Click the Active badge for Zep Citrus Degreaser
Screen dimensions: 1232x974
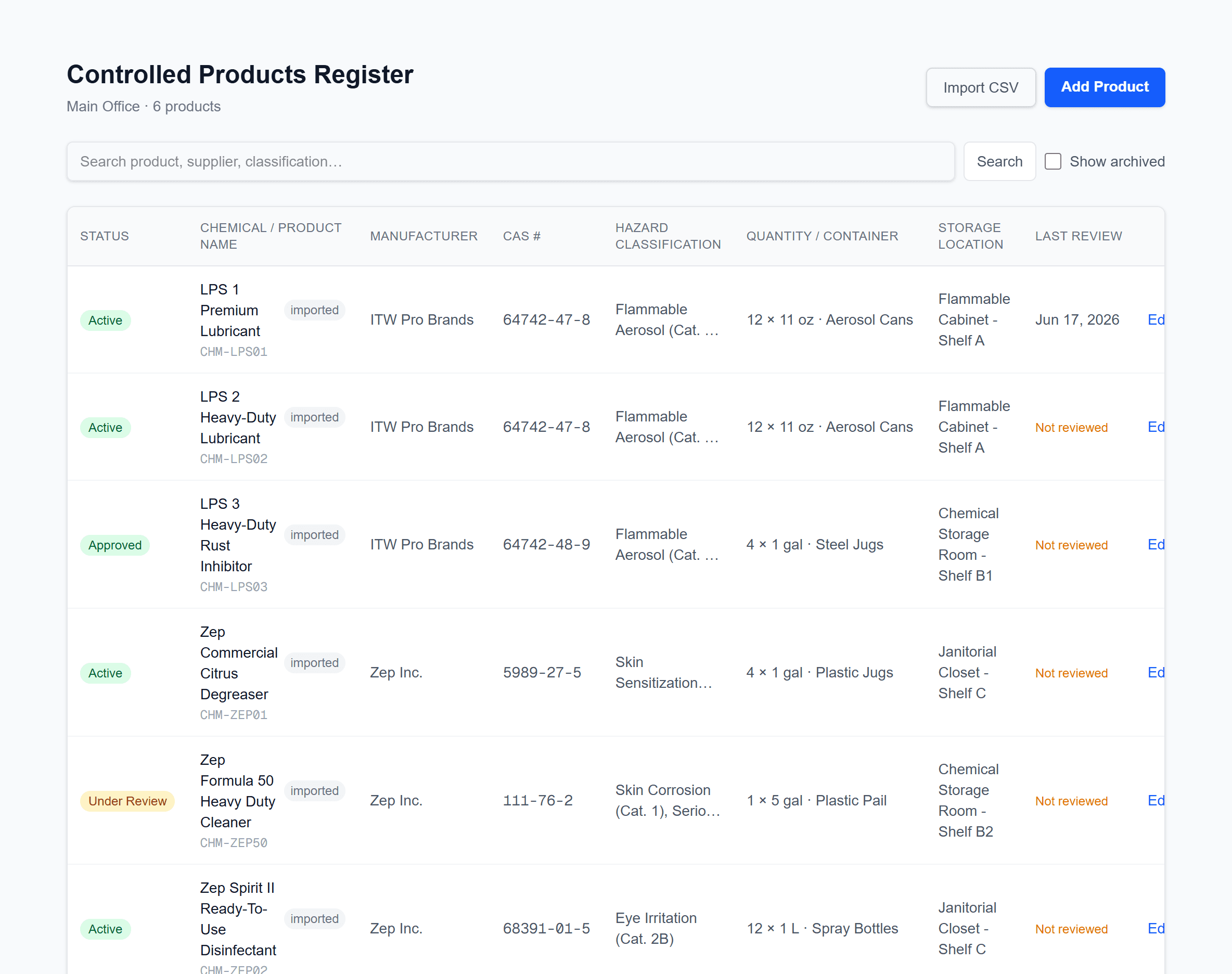[x=106, y=673]
